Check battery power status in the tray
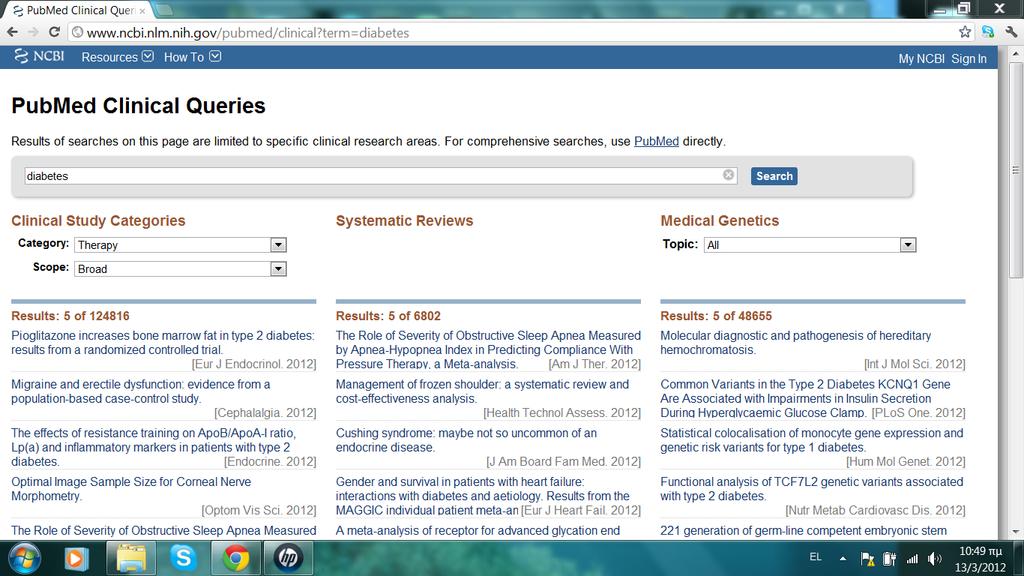The width and height of the screenshot is (1024, 576). click(889, 558)
